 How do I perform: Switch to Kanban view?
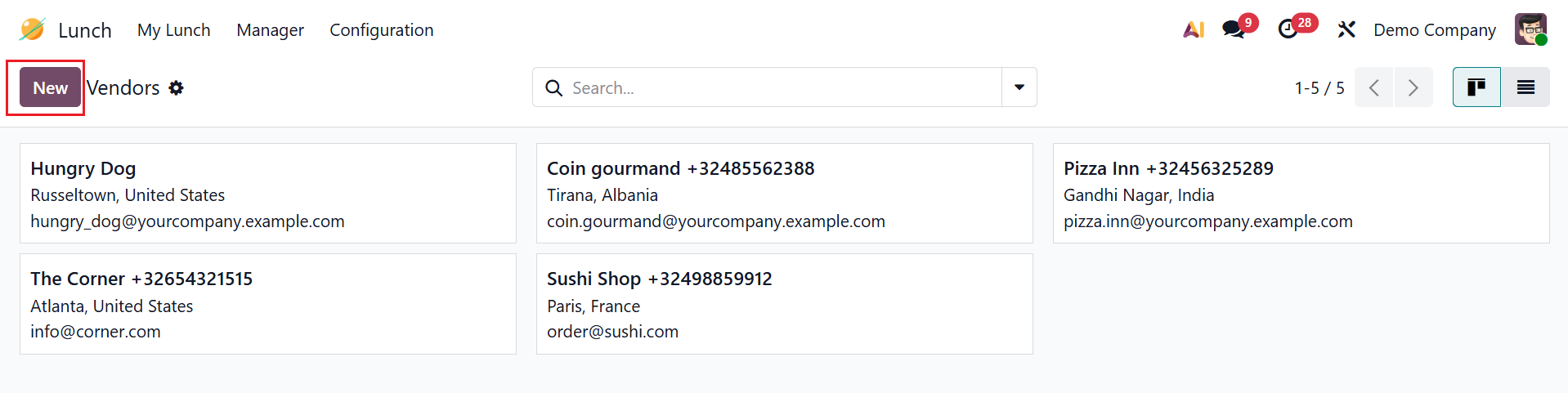(1476, 87)
